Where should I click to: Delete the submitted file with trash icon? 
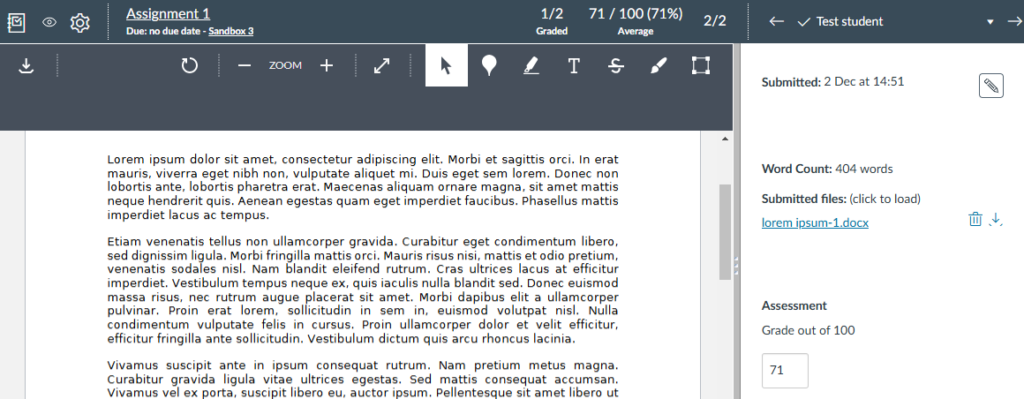pyautogui.click(x=975, y=219)
